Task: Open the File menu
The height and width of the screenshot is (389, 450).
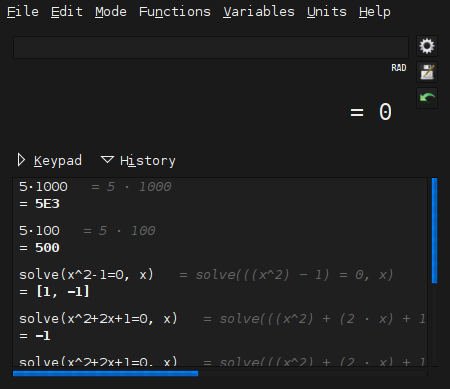Action: pyautogui.click(x=23, y=12)
